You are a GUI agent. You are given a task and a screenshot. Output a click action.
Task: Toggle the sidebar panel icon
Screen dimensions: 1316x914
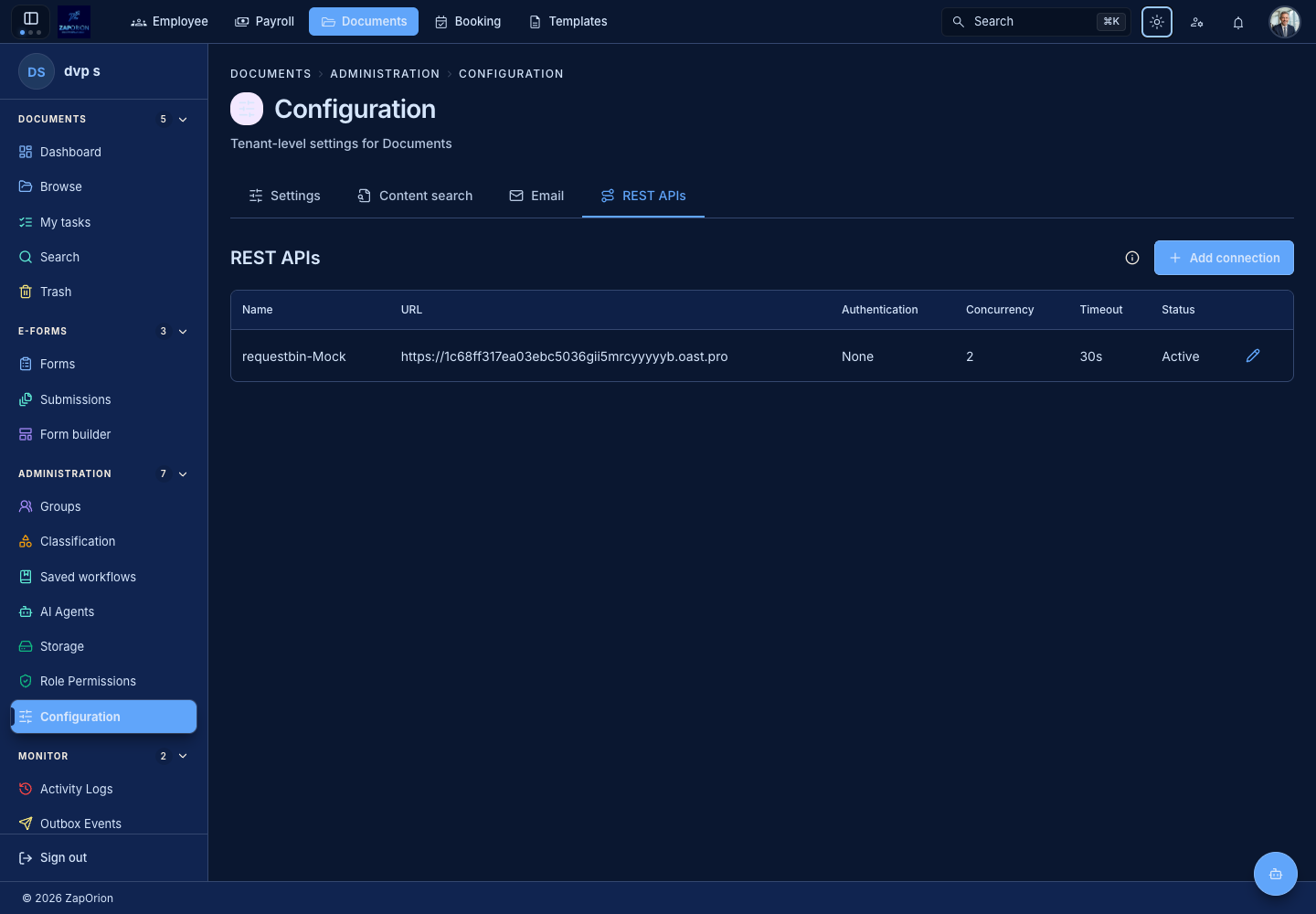(31, 19)
